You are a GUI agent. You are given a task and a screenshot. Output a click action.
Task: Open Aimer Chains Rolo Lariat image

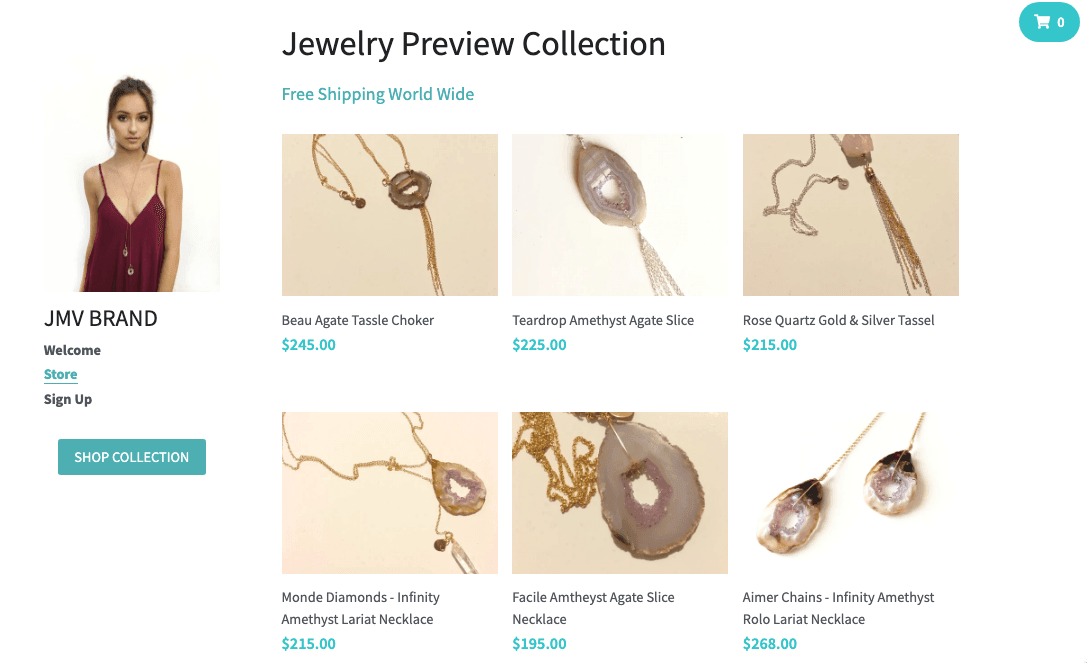tap(851, 493)
